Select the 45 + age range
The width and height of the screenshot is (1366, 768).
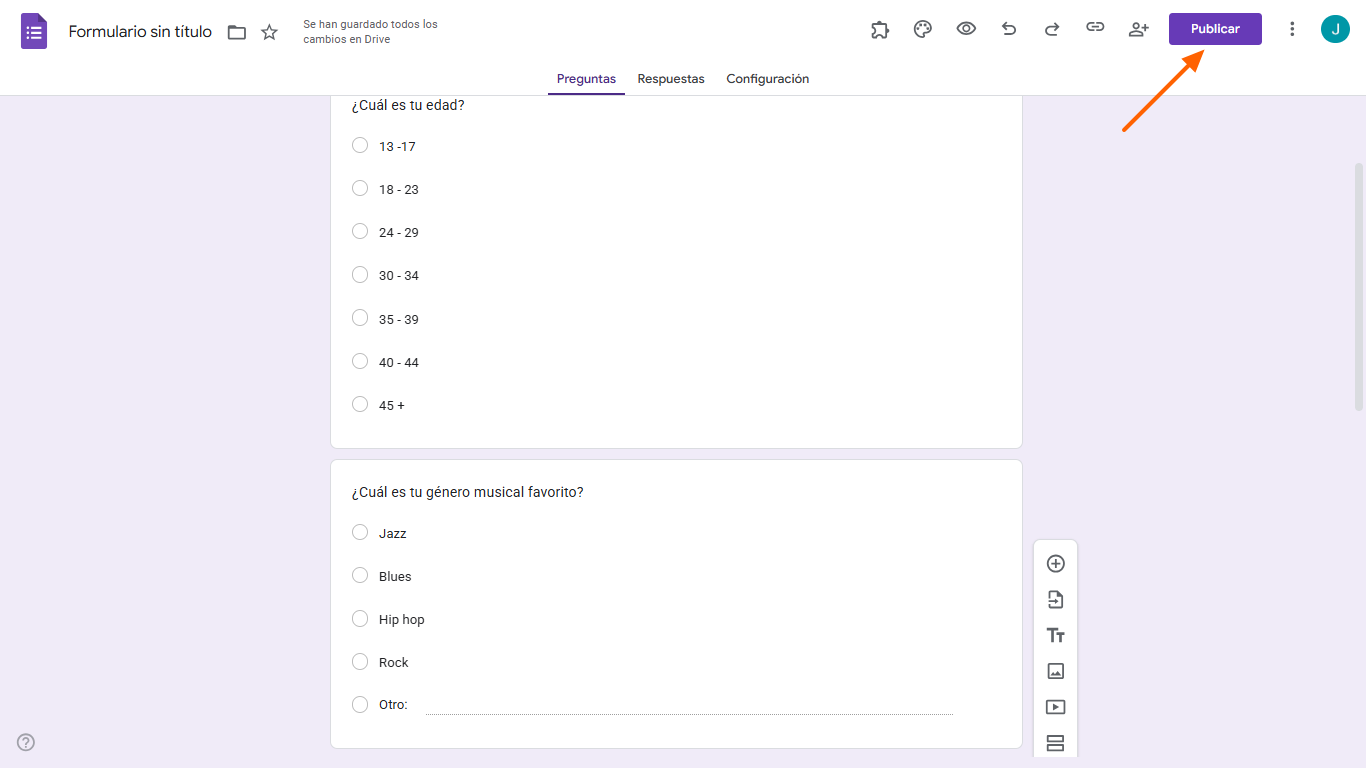(x=360, y=404)
